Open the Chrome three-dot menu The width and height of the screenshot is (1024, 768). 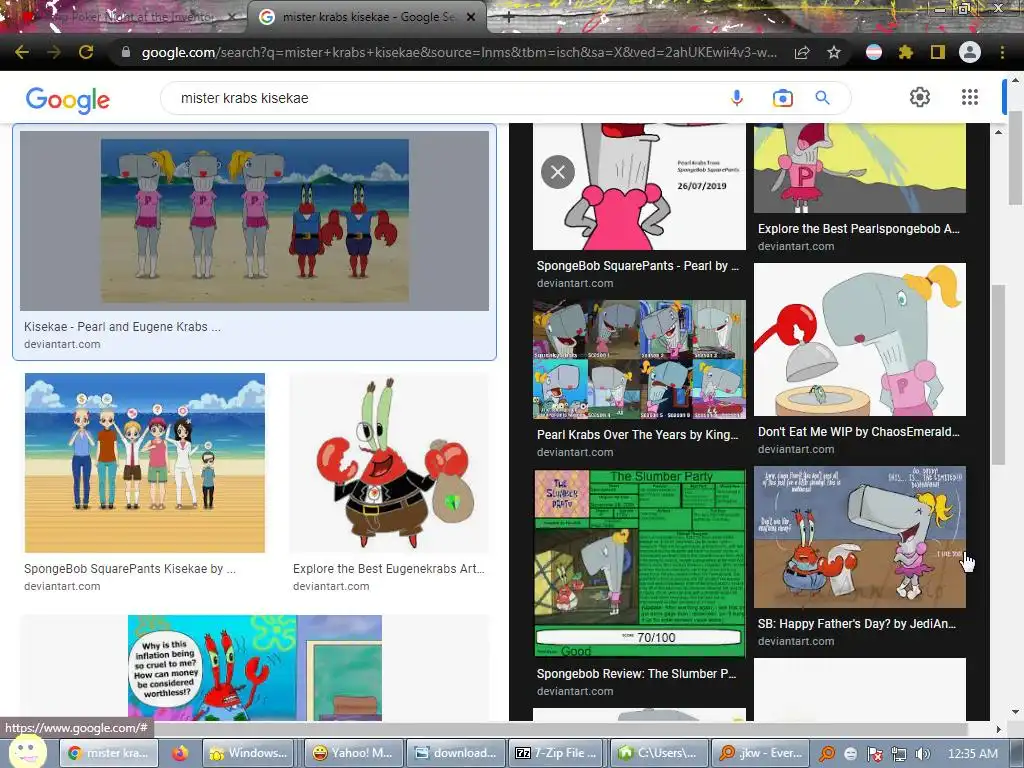pyautogui.click(x=1002, y=52)
